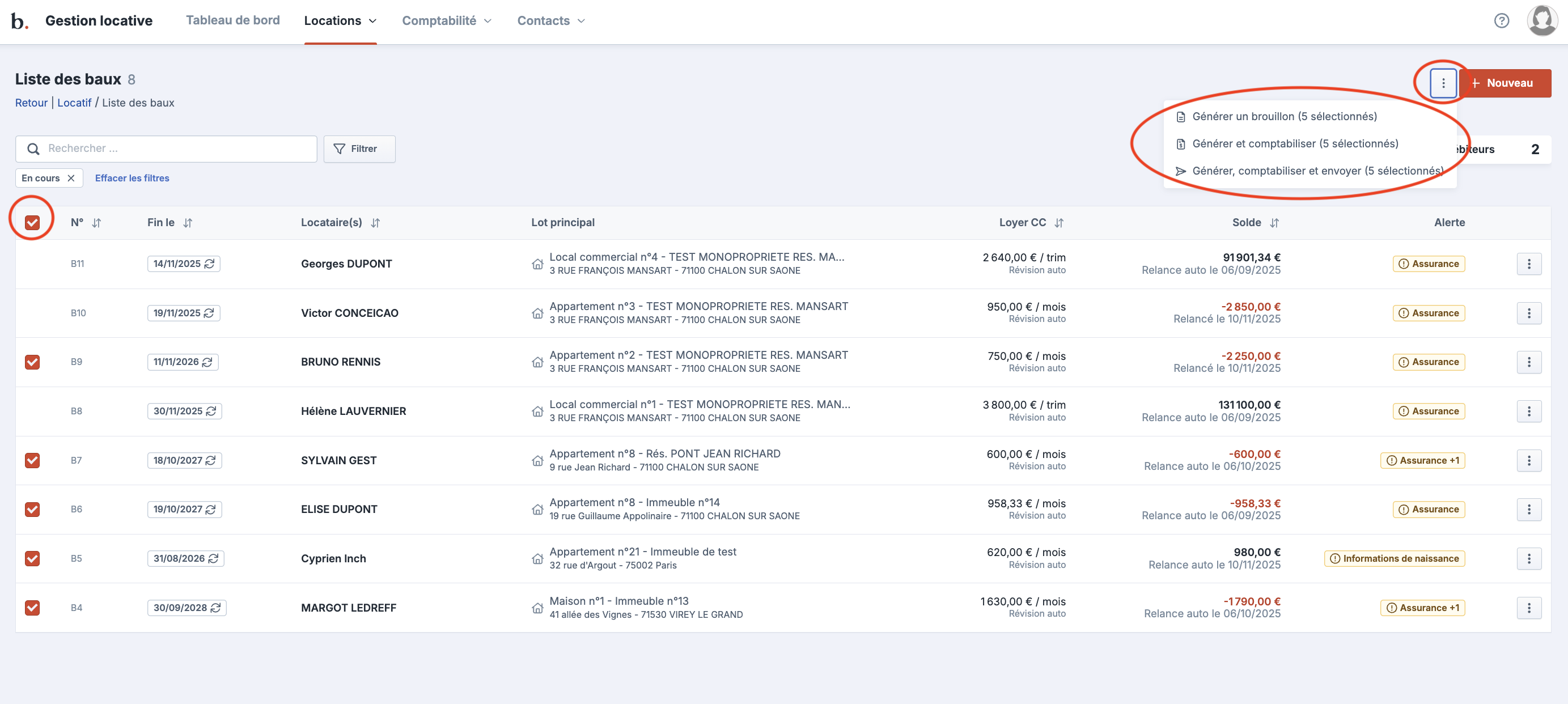Expand the Contacts navigation dropdown

coord(550,20)
